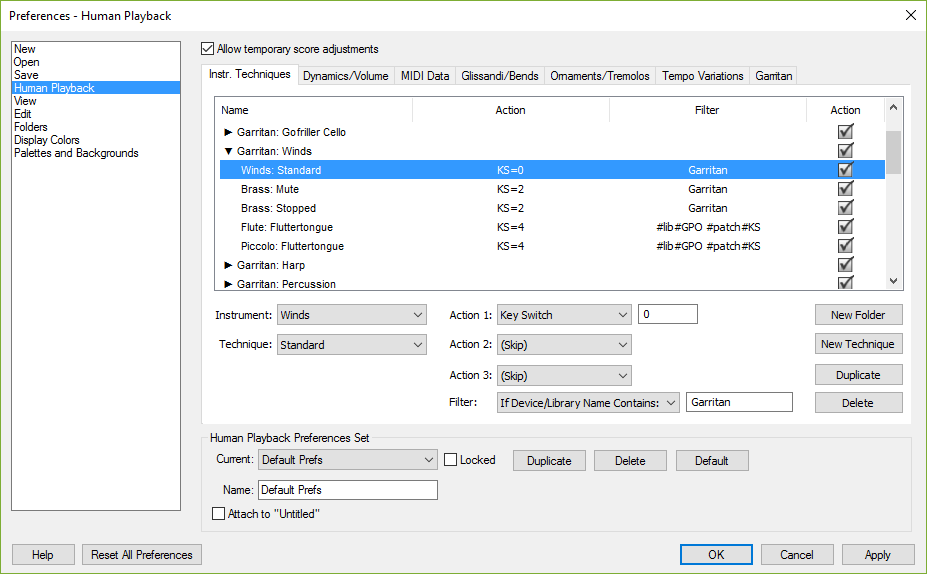Click the New Technique button

[858, 344]
